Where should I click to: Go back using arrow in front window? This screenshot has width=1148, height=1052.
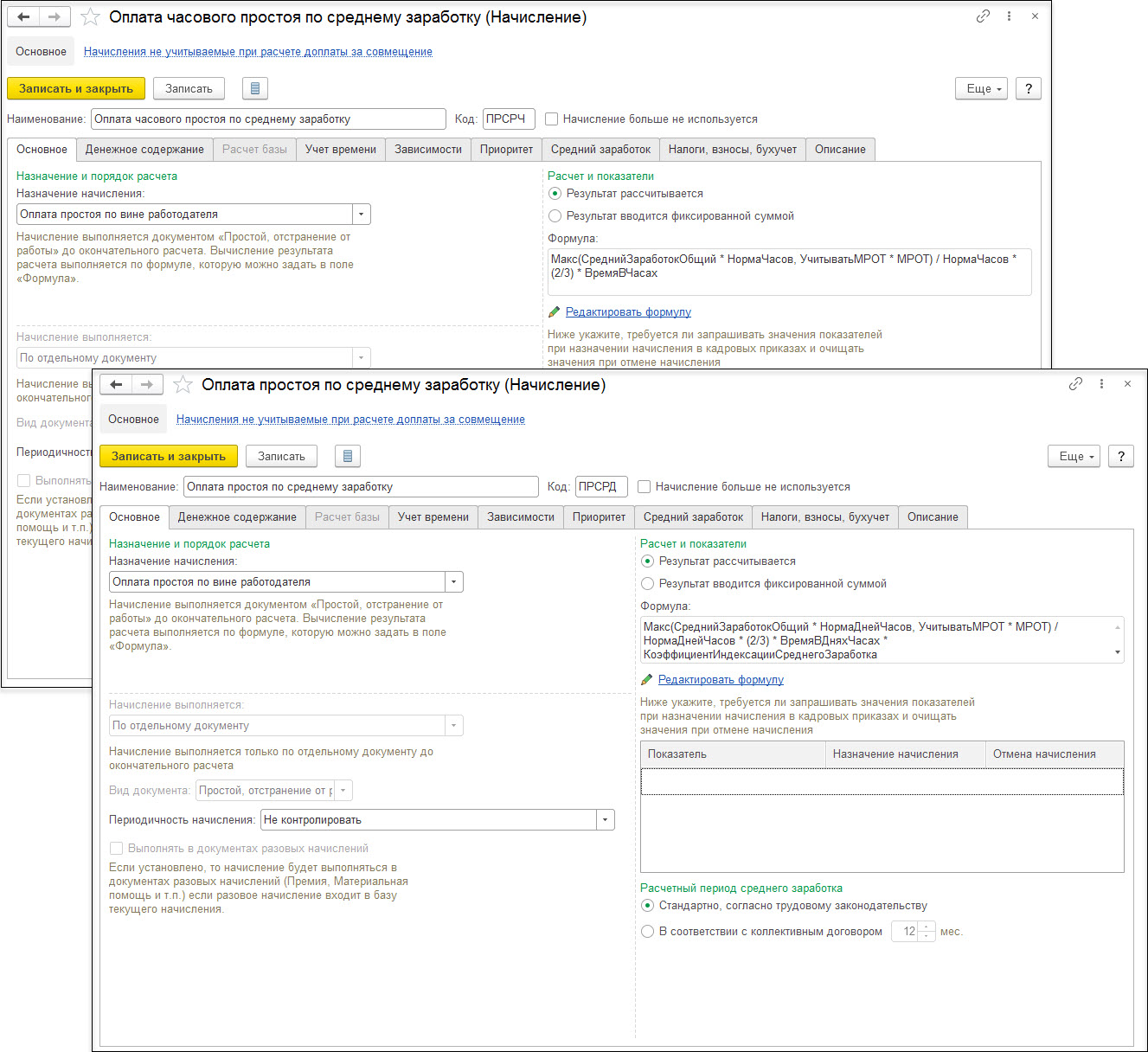117,384
